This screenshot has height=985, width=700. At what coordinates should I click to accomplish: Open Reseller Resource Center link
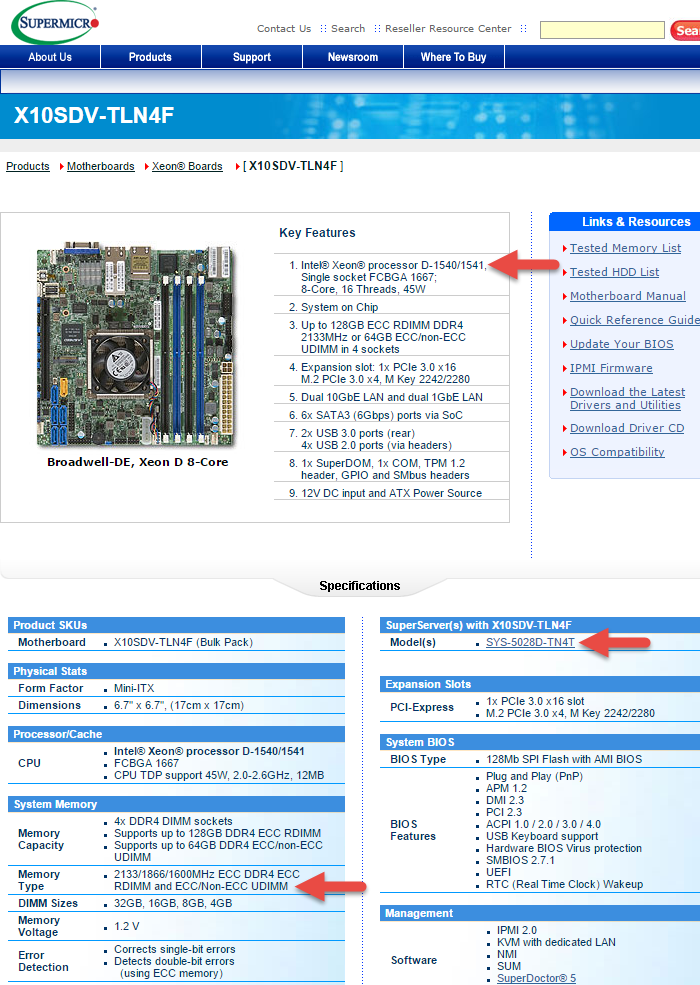tap(448, 28)
